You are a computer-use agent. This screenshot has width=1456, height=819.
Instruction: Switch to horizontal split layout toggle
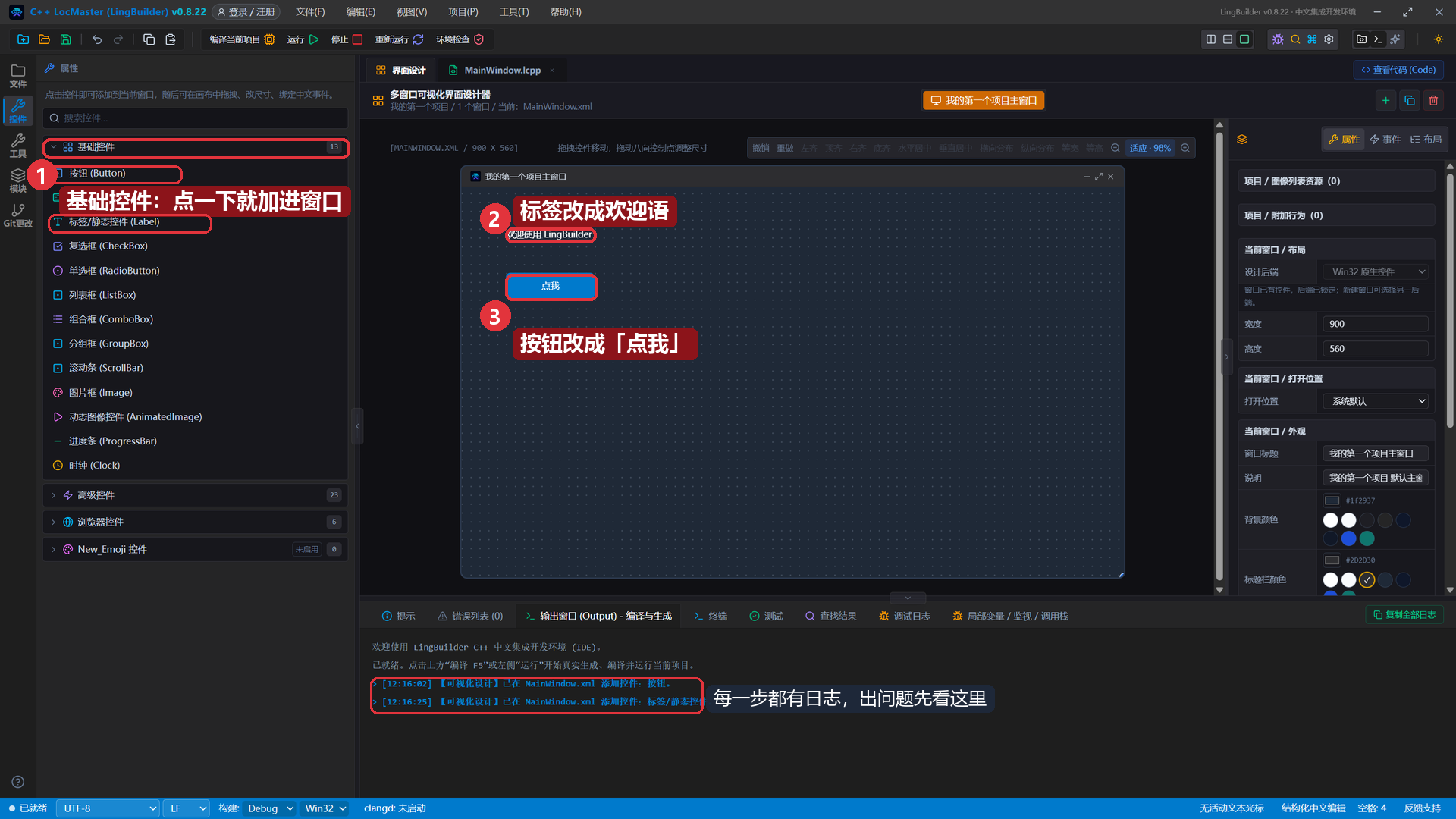coord(1228,39)
